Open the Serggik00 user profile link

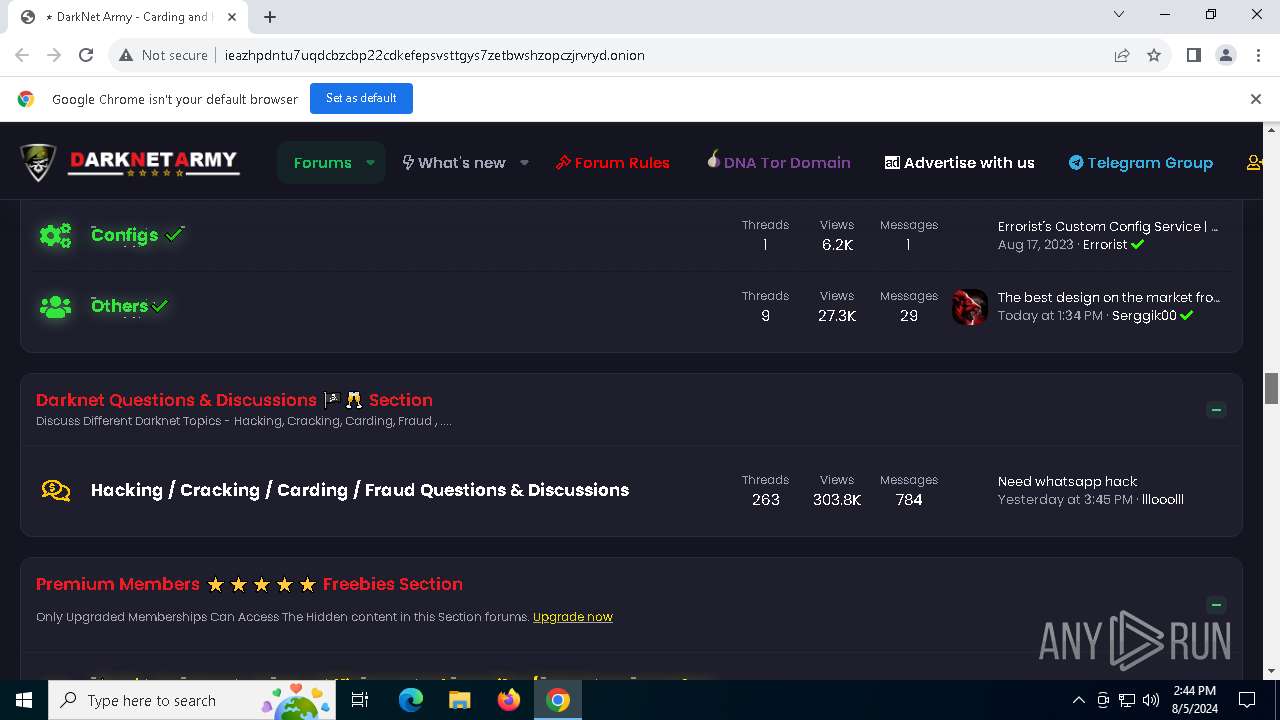1143,315
